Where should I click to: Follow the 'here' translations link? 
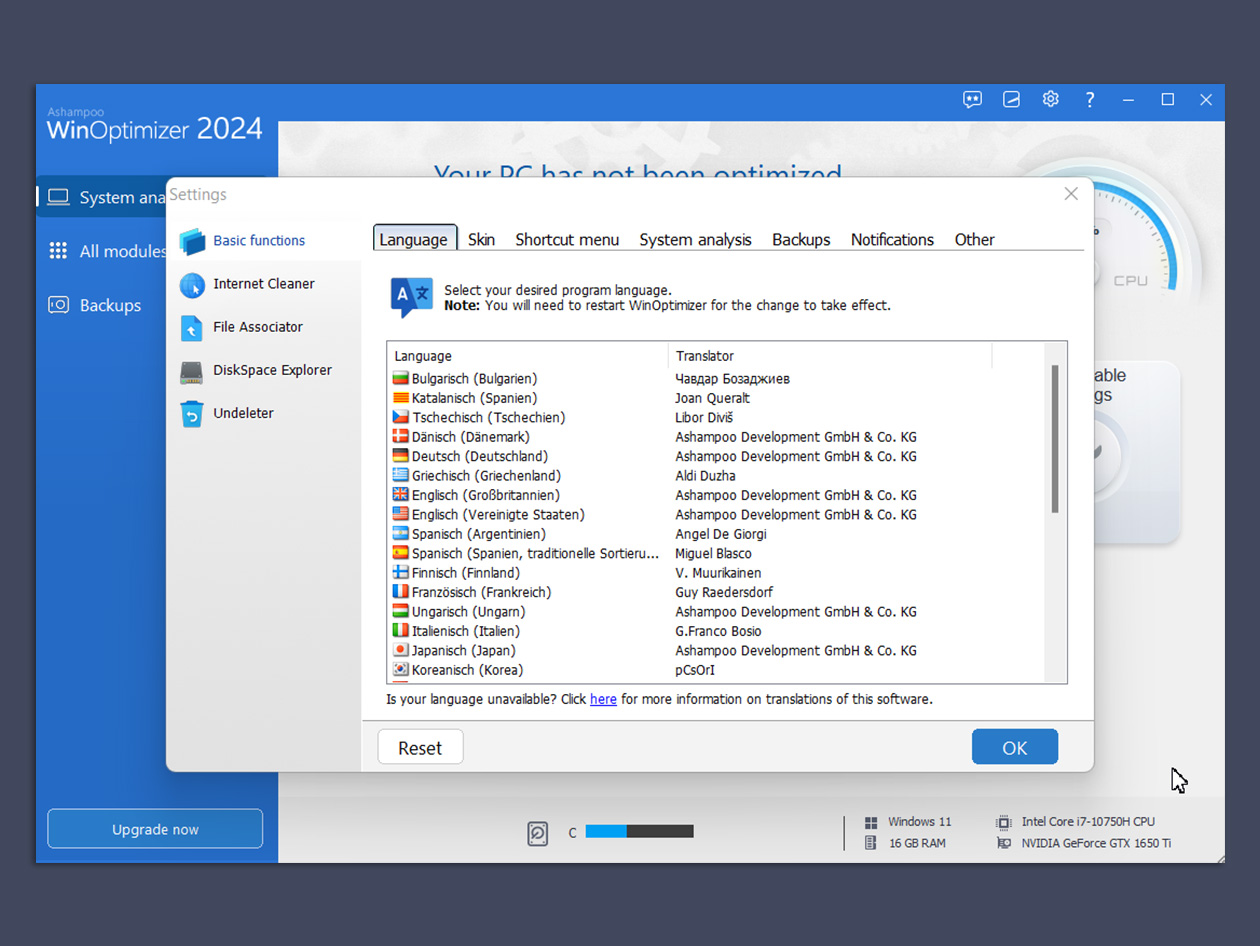tap(603, 699)
